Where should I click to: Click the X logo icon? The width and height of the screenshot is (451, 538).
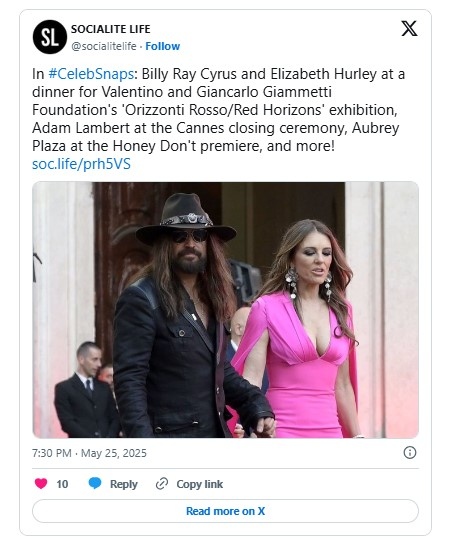click(x=409, y=28)
